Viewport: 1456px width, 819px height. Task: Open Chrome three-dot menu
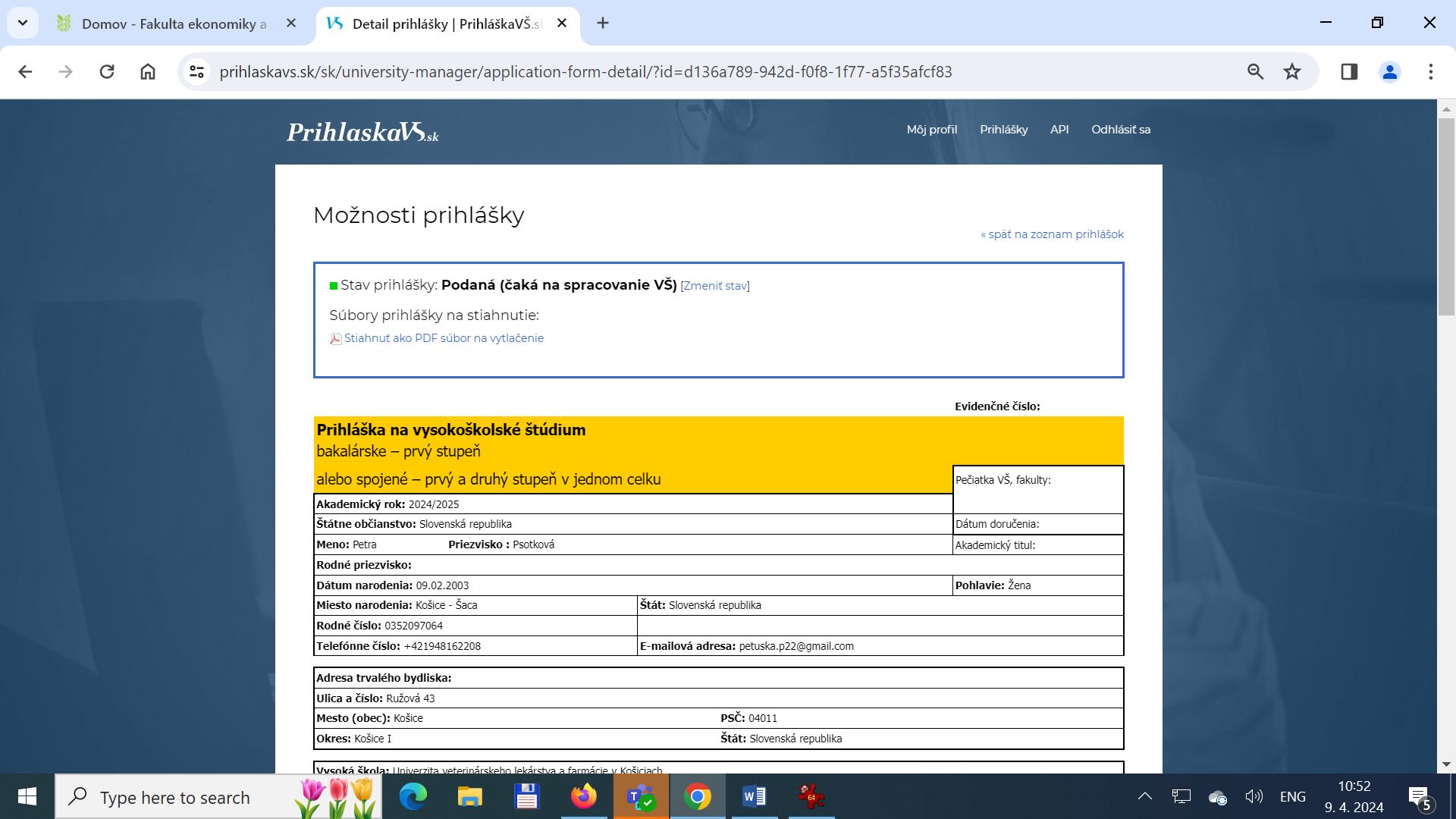(x=1430, y=72)
